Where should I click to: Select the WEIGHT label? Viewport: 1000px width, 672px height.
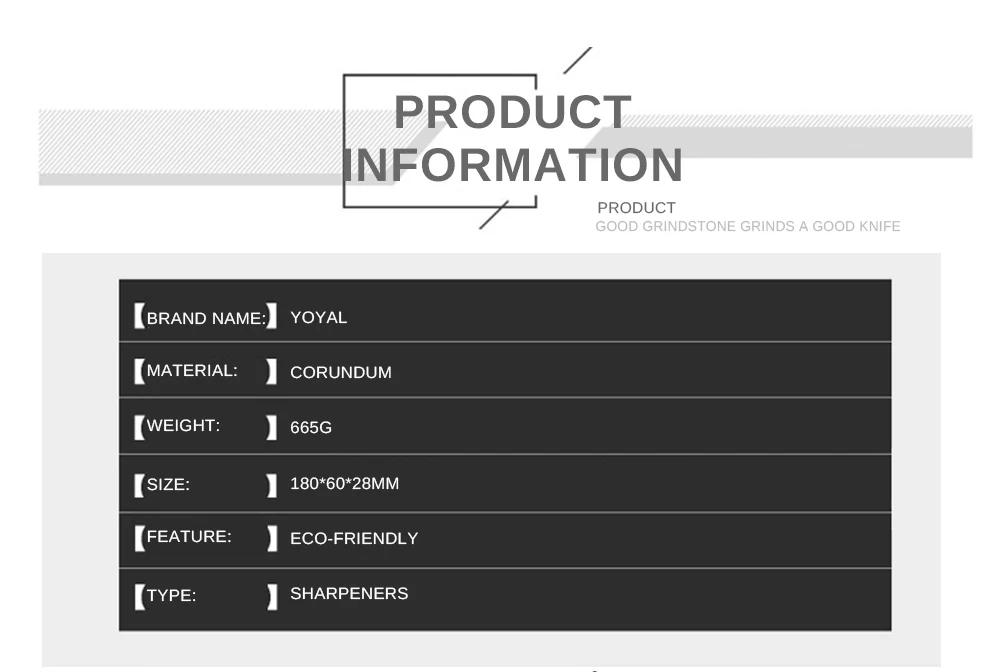[183, 425]
